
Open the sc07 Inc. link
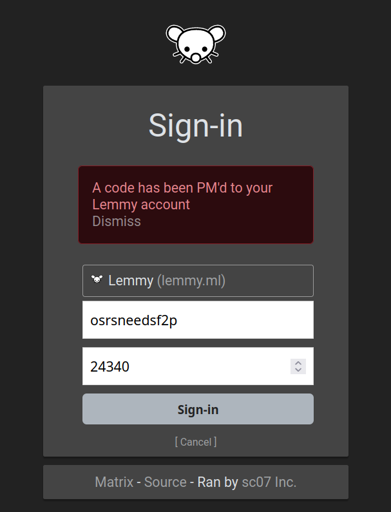click(269, 482)
